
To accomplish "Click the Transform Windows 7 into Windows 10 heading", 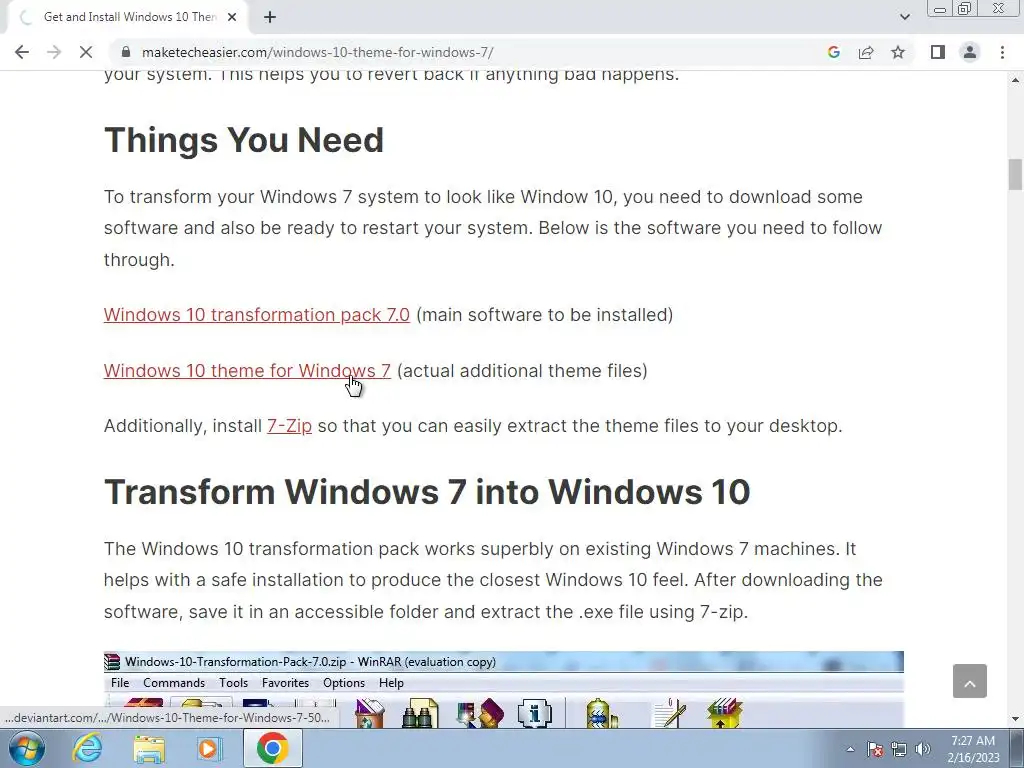I will (427, 492).
